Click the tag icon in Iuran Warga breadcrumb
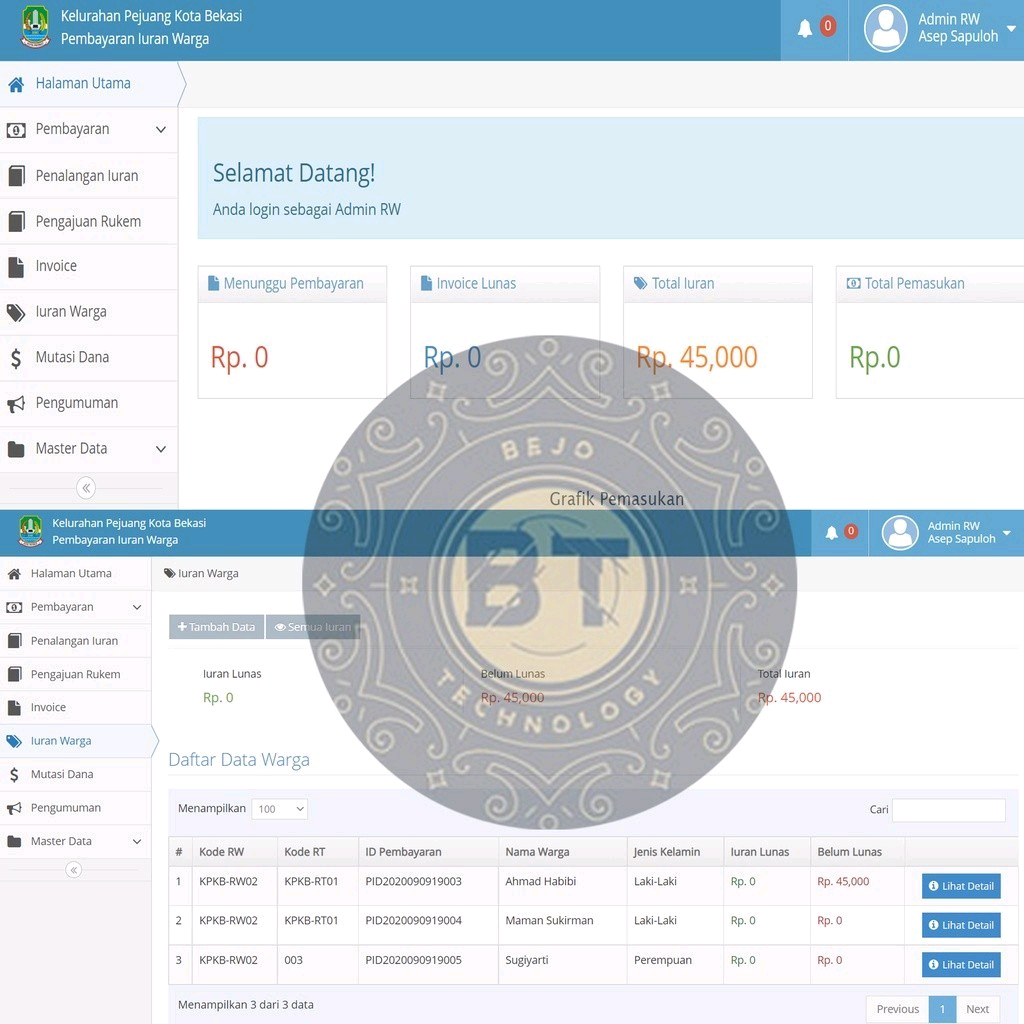Viewport: 1024px width, 1024px height. (x=170, y=573)
